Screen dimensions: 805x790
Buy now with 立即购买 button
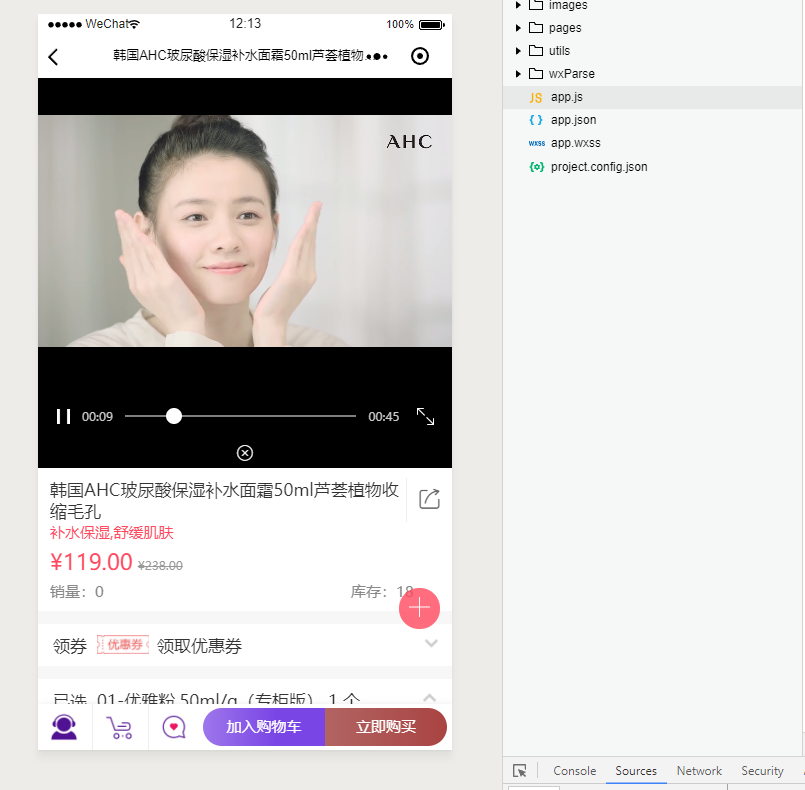[x=386, y=727]
